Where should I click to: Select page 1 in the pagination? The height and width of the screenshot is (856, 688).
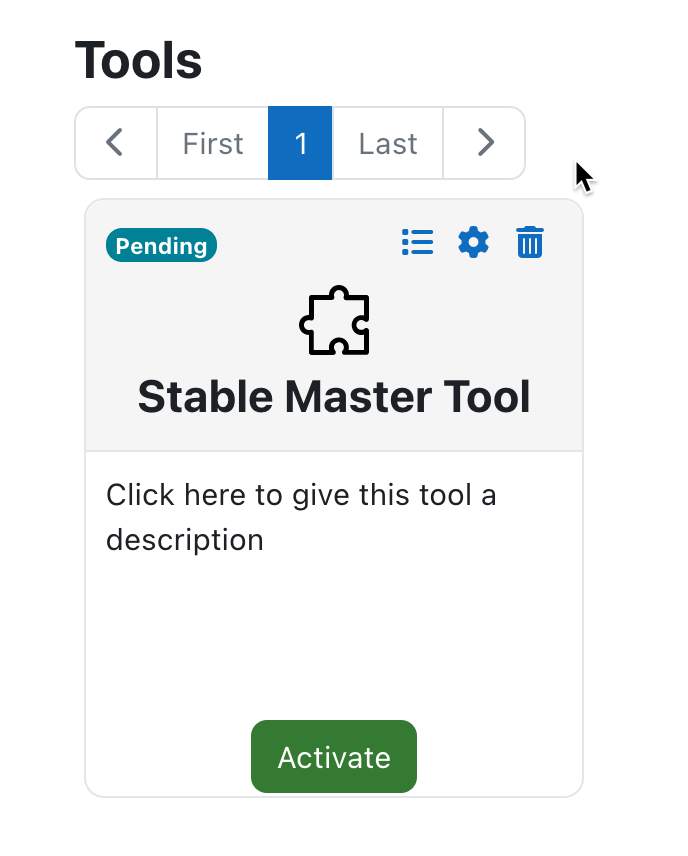coord(300,143)
